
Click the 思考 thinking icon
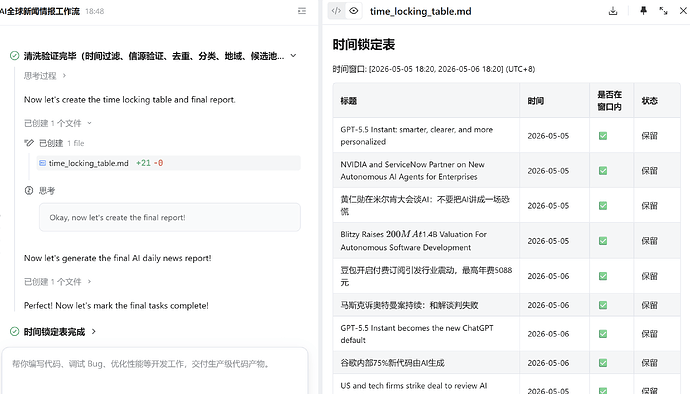29,191
